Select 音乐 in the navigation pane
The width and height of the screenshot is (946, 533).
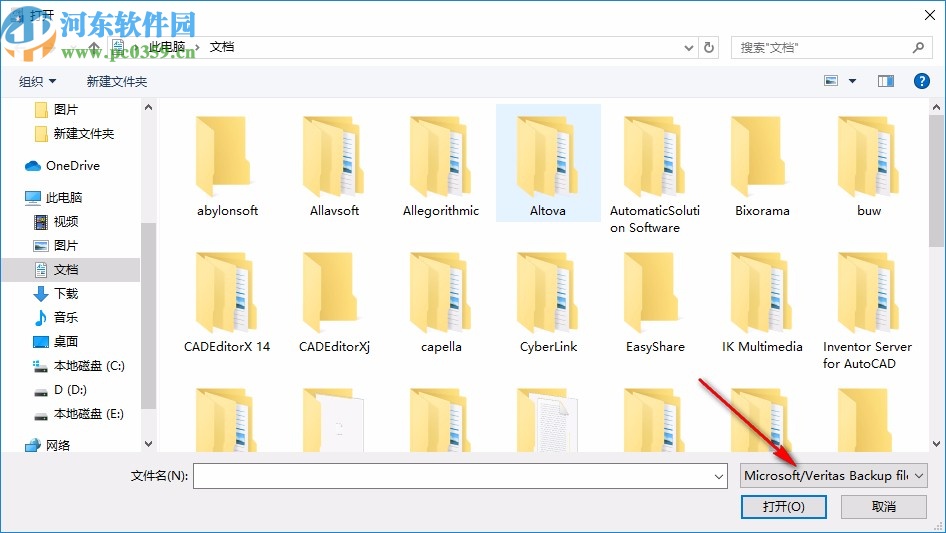(x=65, y=318)
